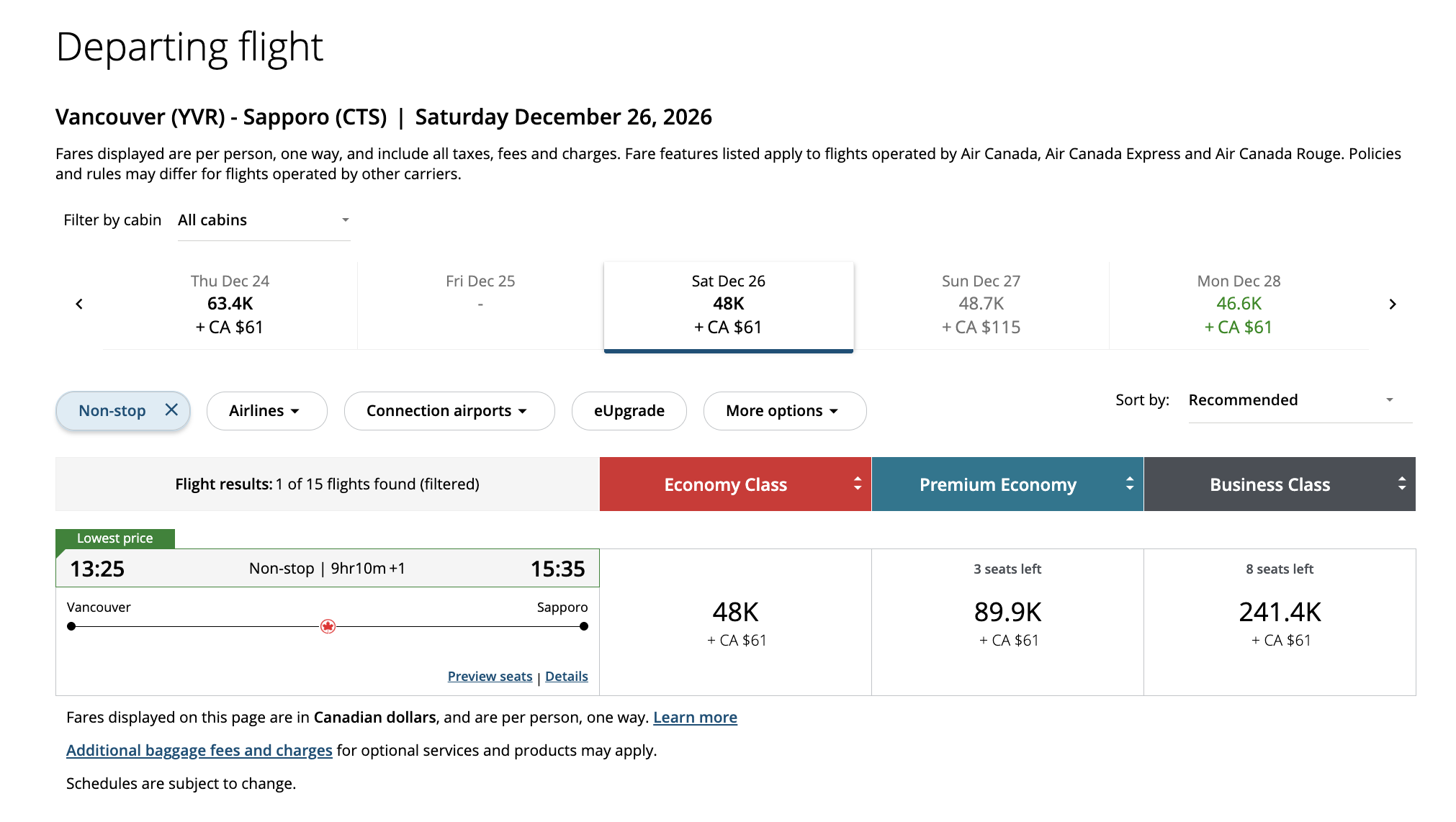Select the Thu Dec 24 date tab
The image size is (1456, 822).
229,303
